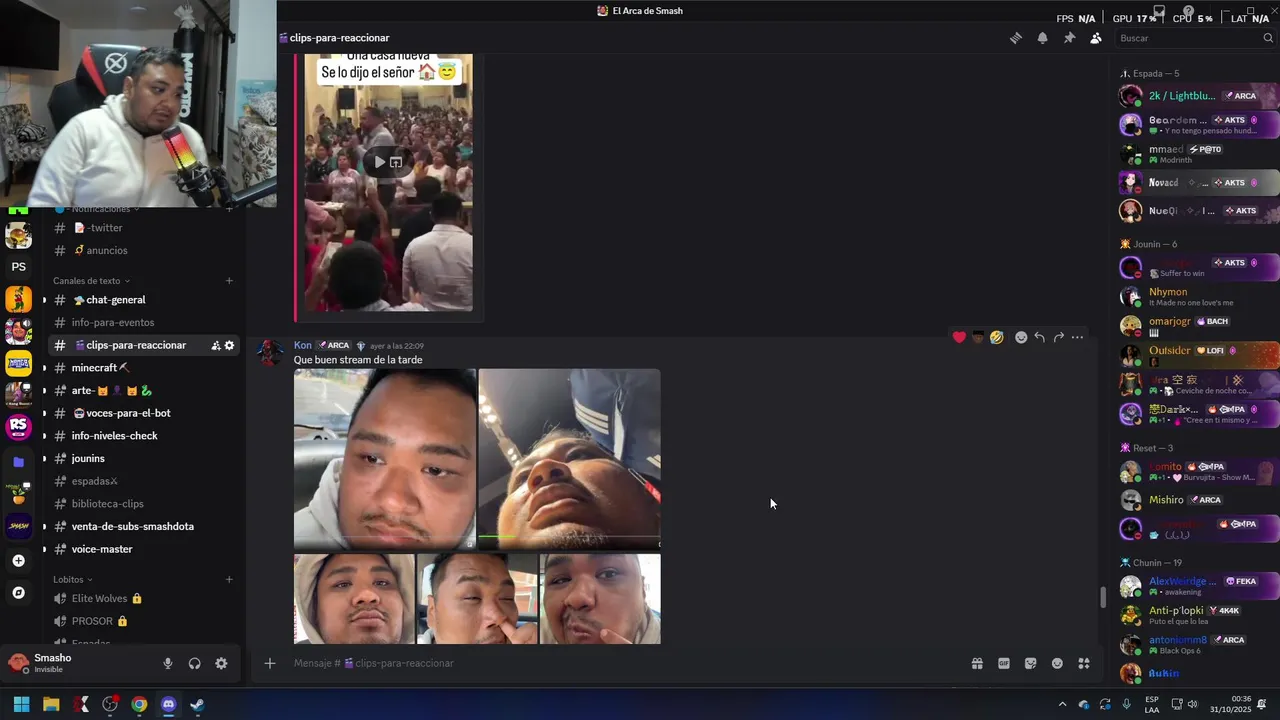
Task: Open first selfie image thumbnail
Action: coord(385,459)
